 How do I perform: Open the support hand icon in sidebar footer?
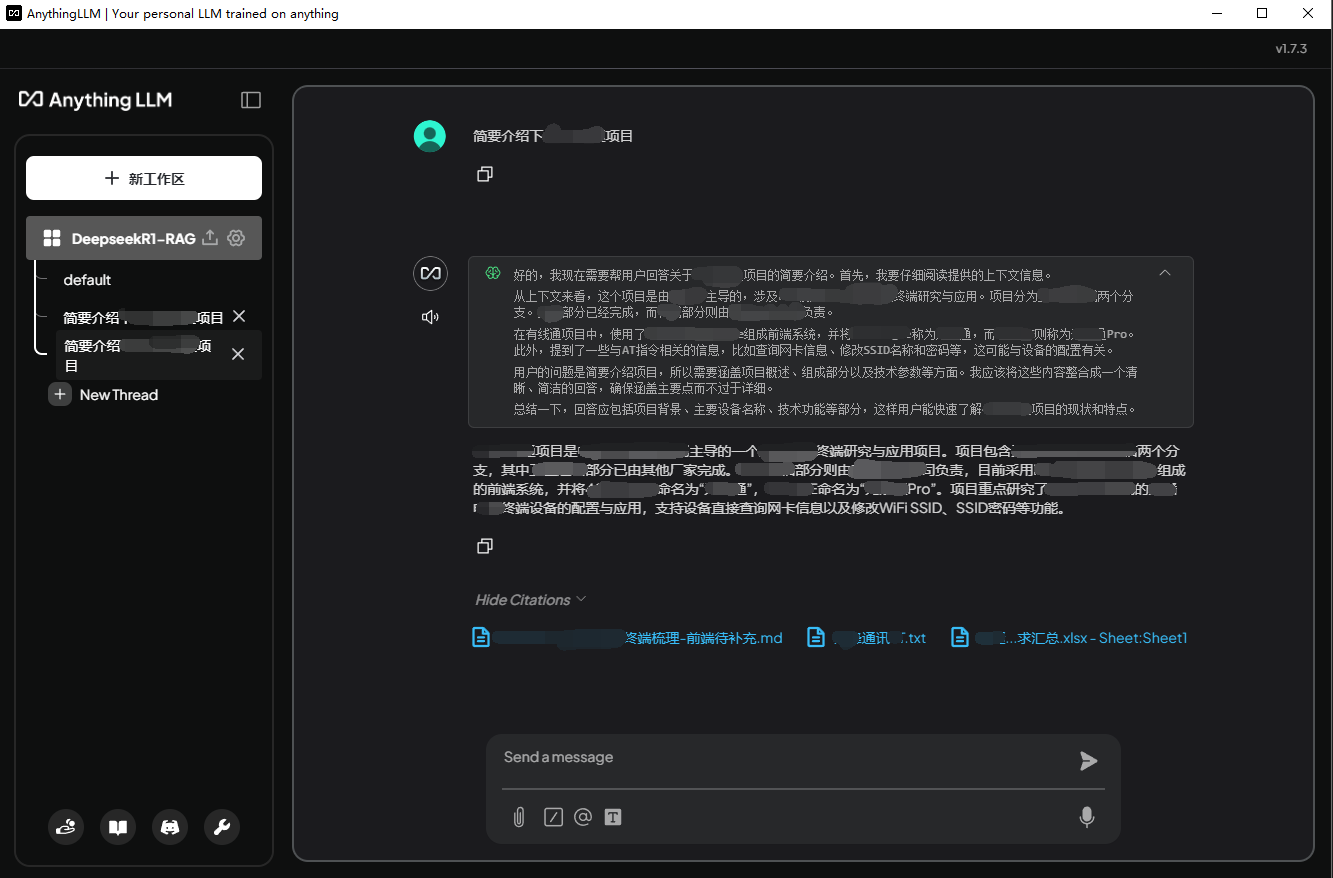tap(66, 827)
